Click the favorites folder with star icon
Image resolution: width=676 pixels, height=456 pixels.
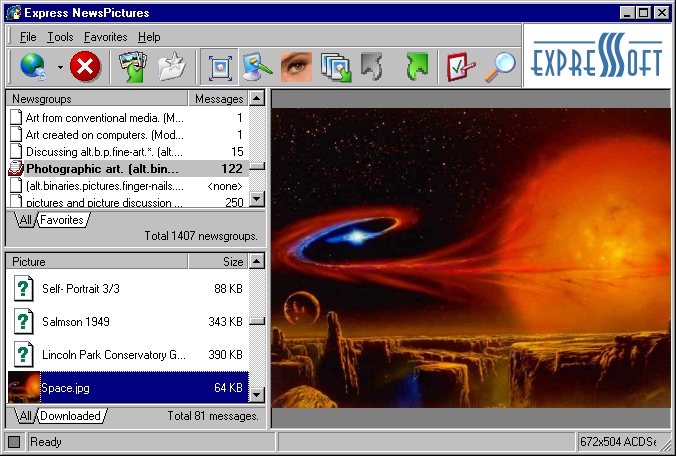(x=172, y=67)
